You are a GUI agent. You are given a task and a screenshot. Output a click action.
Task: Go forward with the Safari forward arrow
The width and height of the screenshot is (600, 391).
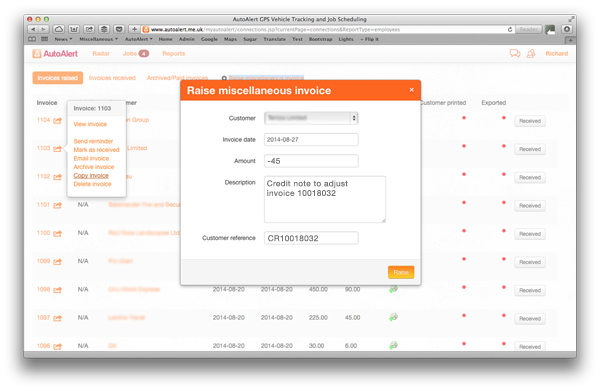[x=44, y=29]
